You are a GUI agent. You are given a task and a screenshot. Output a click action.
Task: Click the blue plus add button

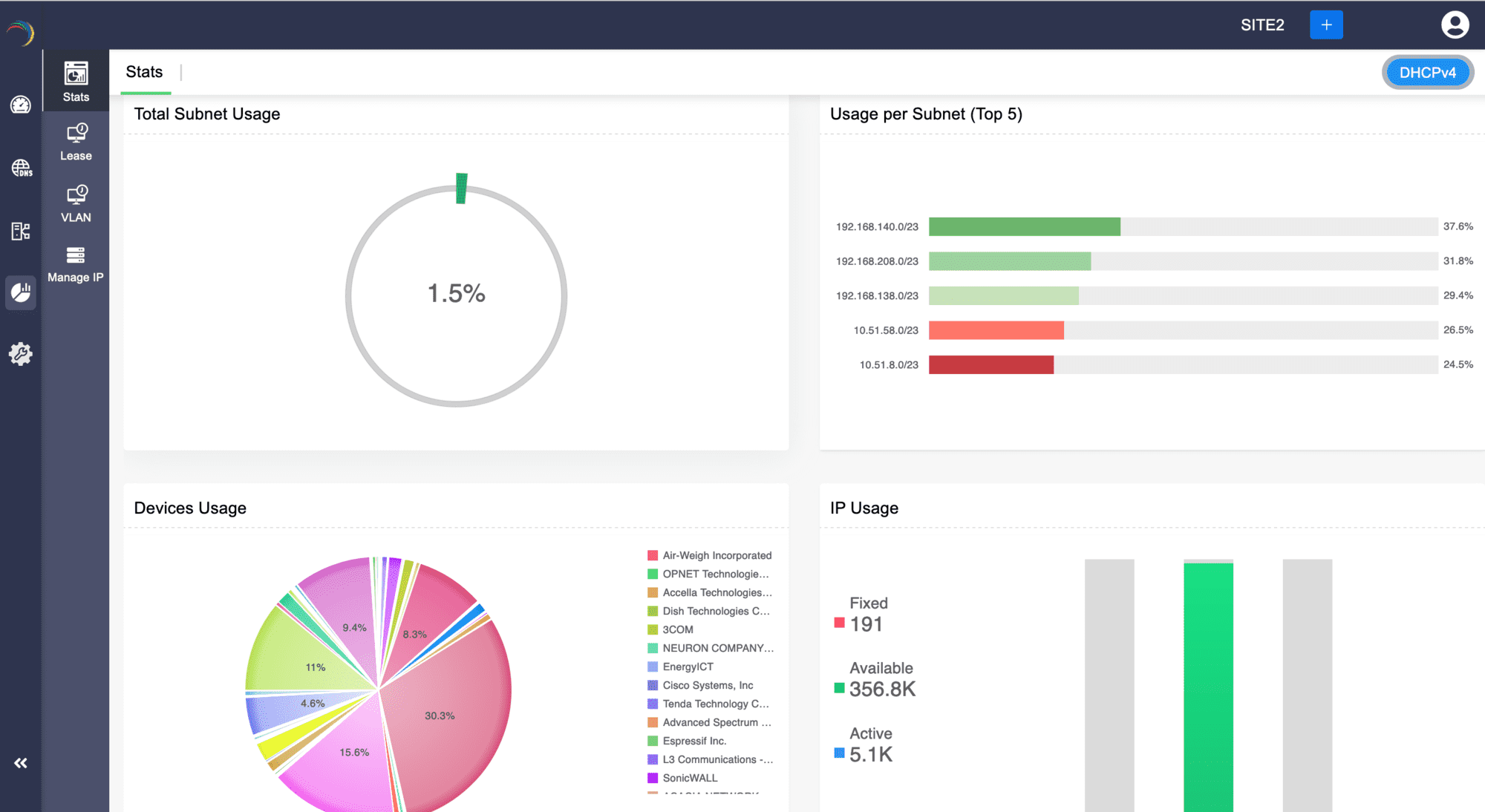tap(1326, 25)
